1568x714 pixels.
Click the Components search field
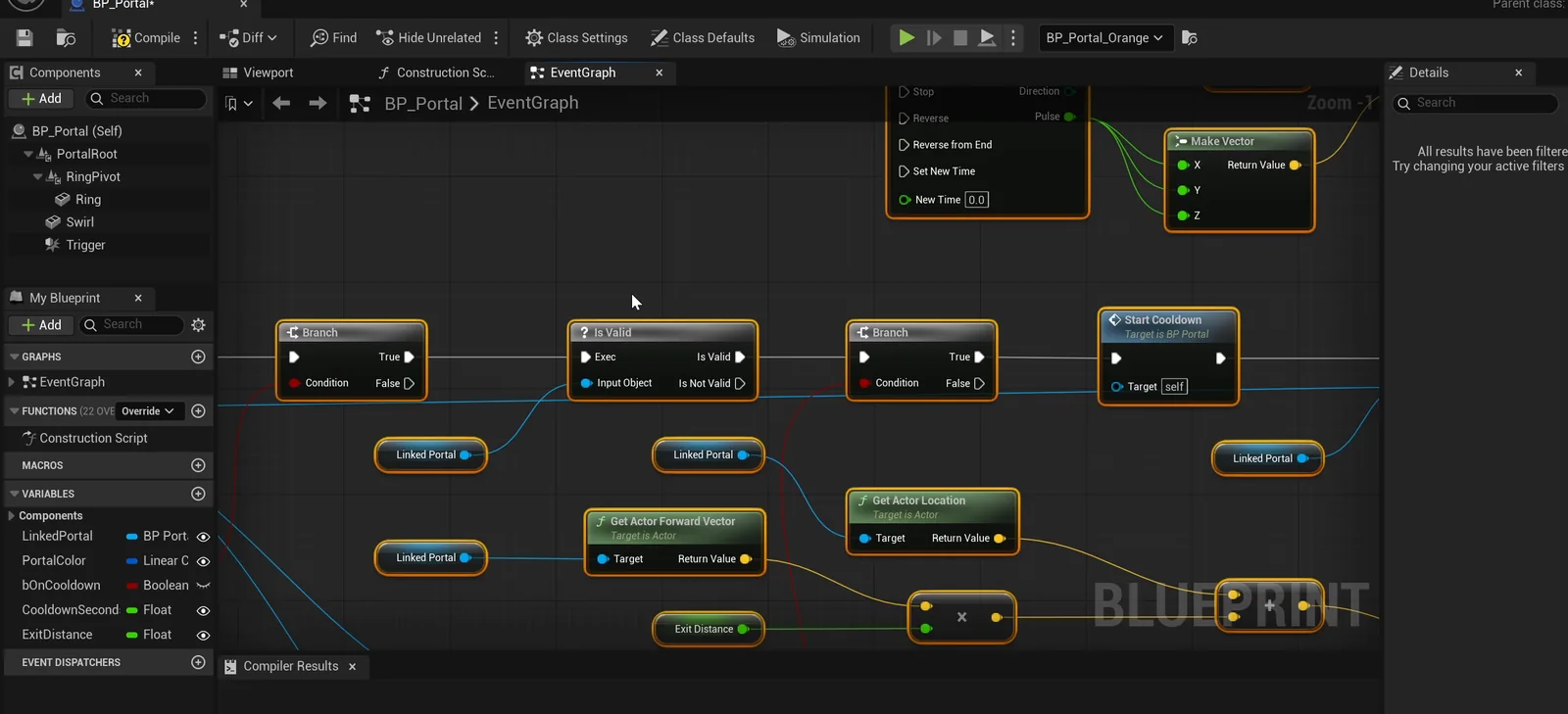click(147, 99)
